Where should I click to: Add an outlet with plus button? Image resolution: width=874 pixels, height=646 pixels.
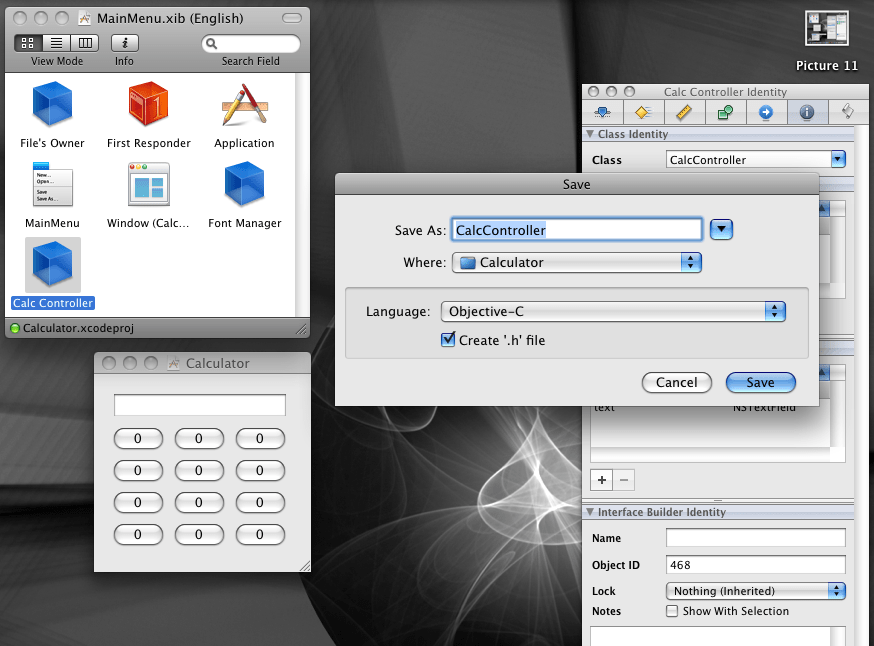tap(601, 480)
